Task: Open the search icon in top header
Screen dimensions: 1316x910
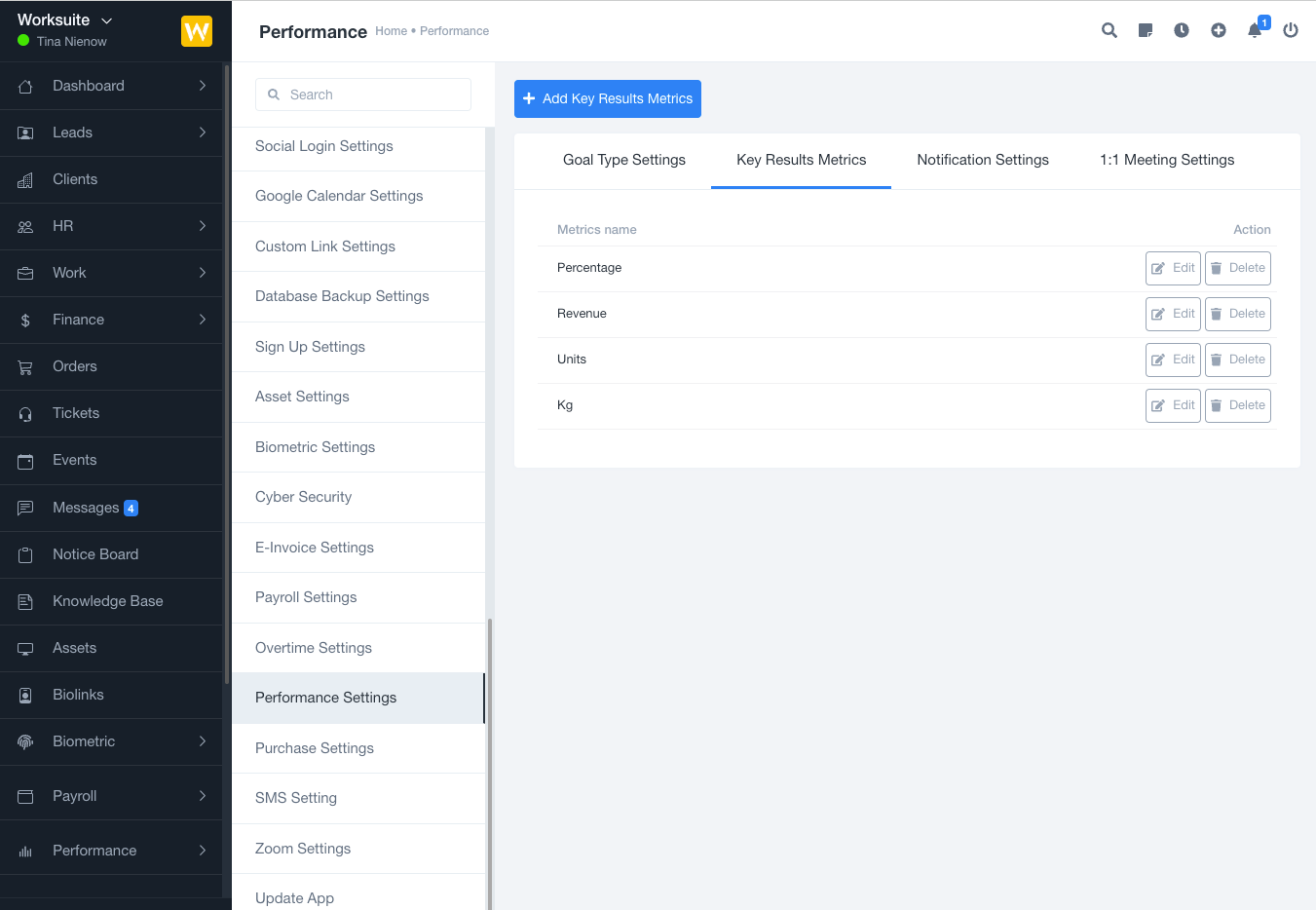Action: pyautogui.click(x=1109, y=30)
